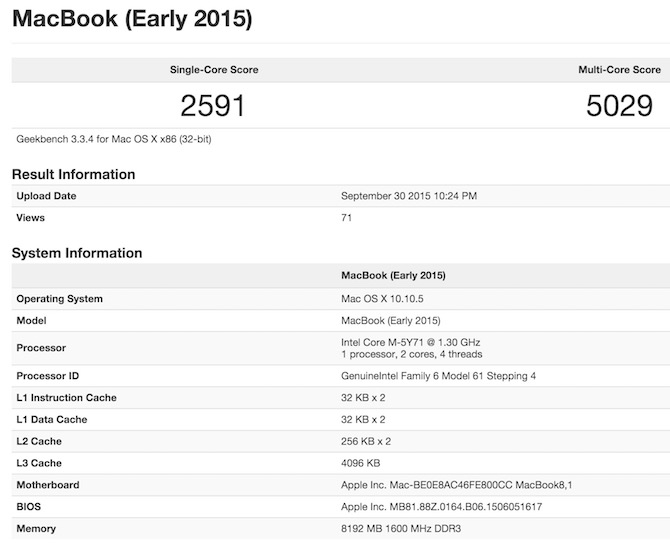
Task: Click the multi-core score value 5029
Action: 619,105
